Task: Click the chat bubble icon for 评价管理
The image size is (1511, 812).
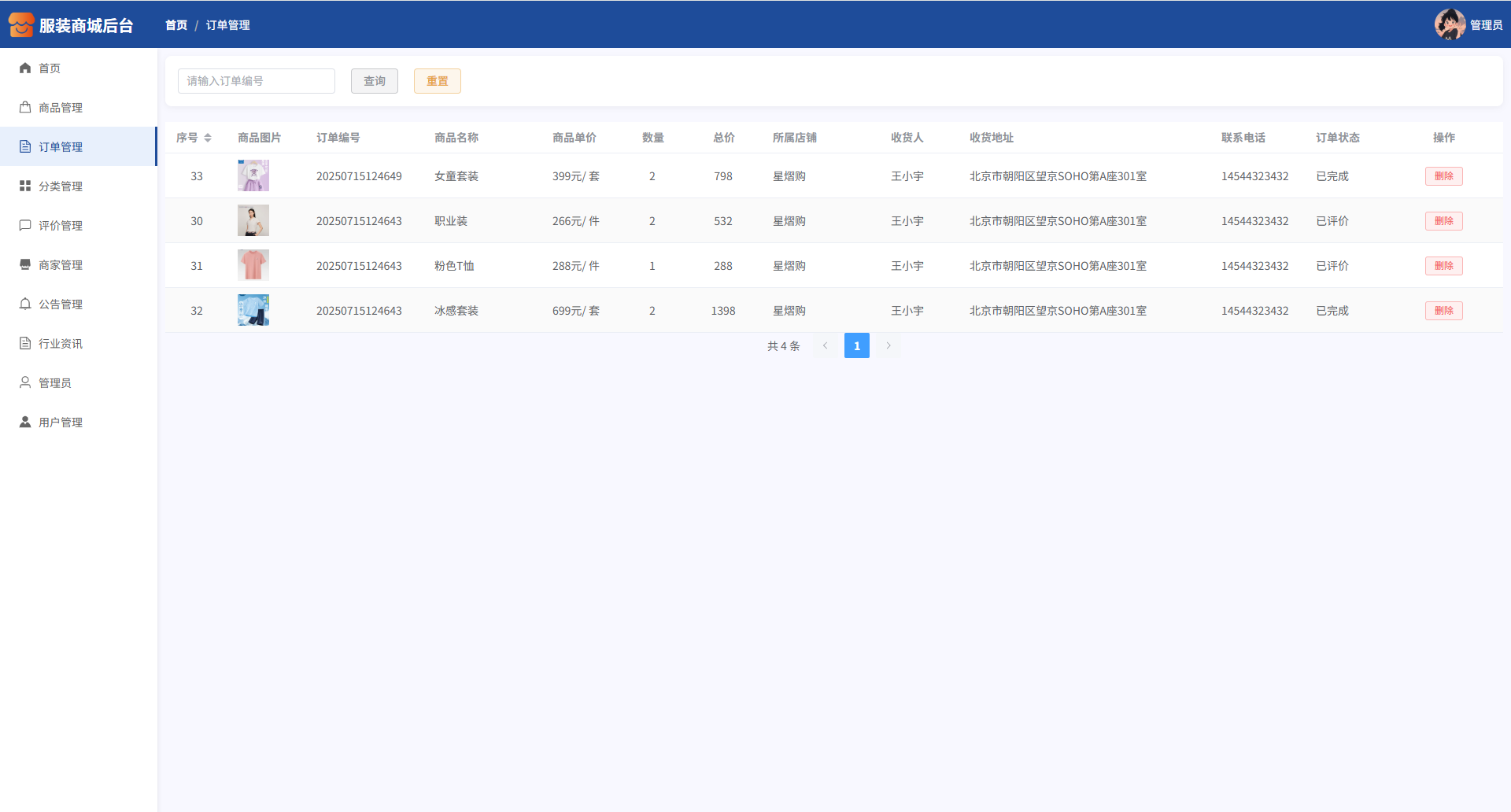Action: click(x=25, y=226)
